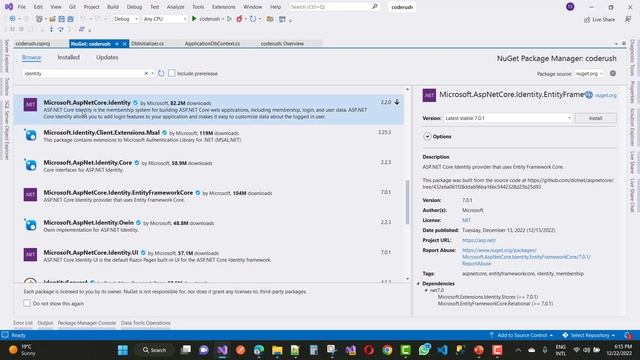
Task: Click the identity package search field
Action: point(84,73)
